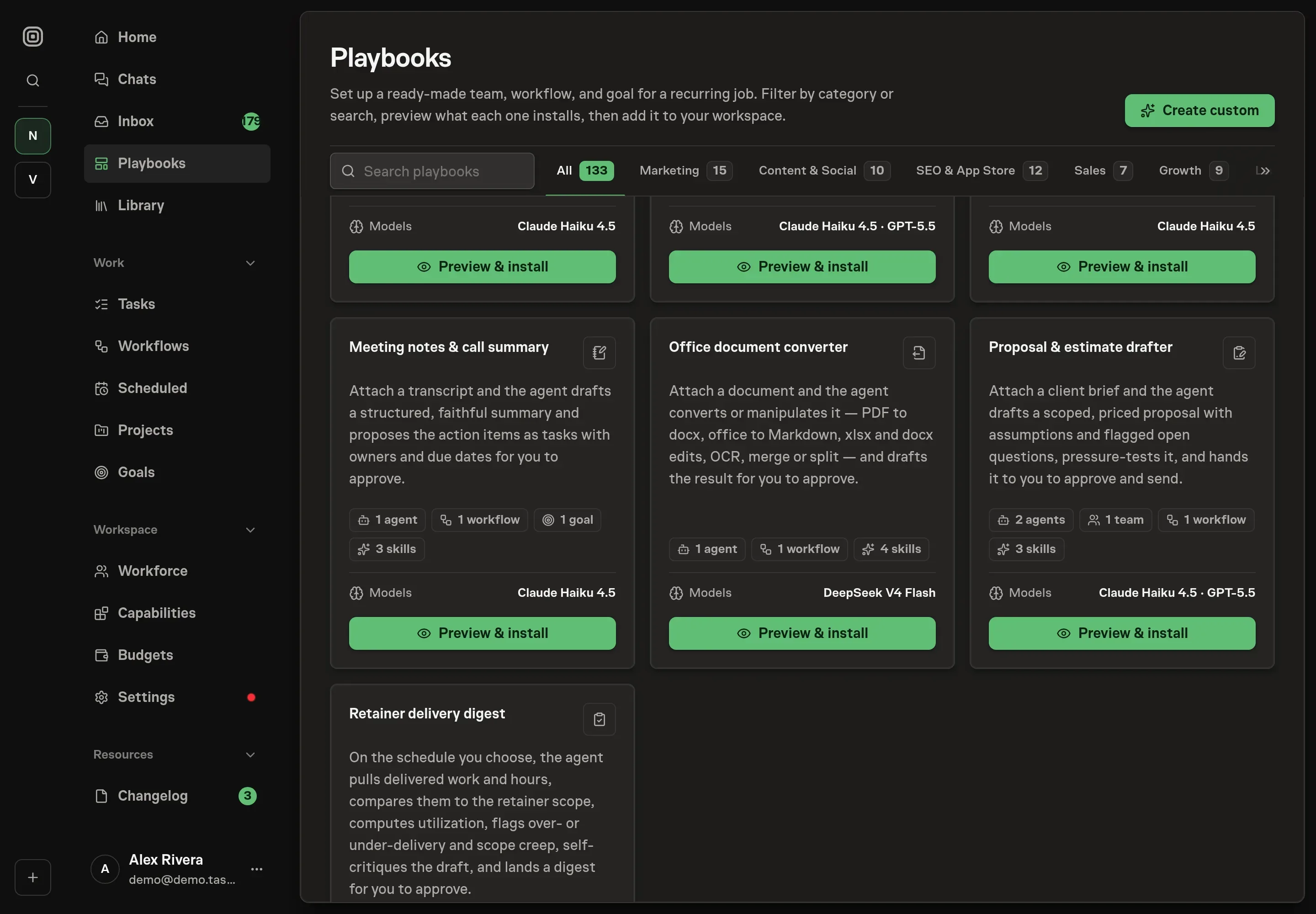Click the app logo icon at top left
The height and width of the screenshot is (914, 1316).
(x=32, y=37)
